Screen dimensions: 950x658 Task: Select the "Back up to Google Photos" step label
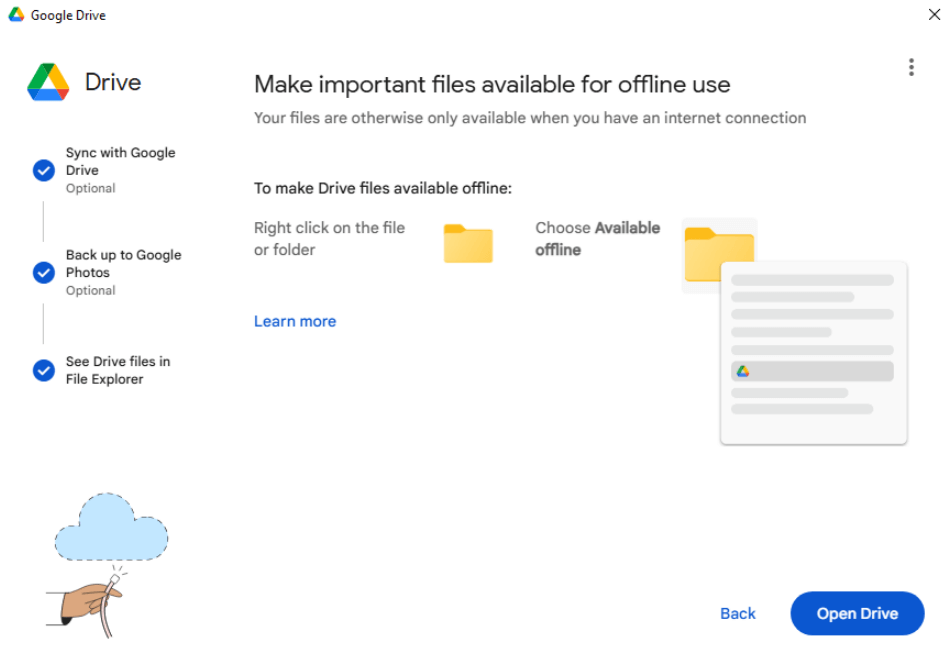(123, 264)
